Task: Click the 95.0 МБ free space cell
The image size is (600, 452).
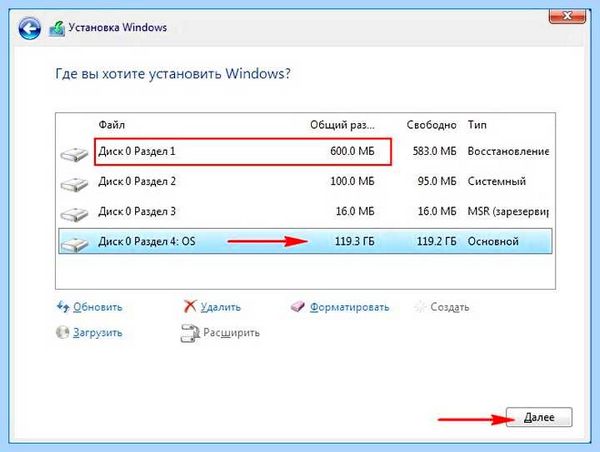Action: coord(437,181)
